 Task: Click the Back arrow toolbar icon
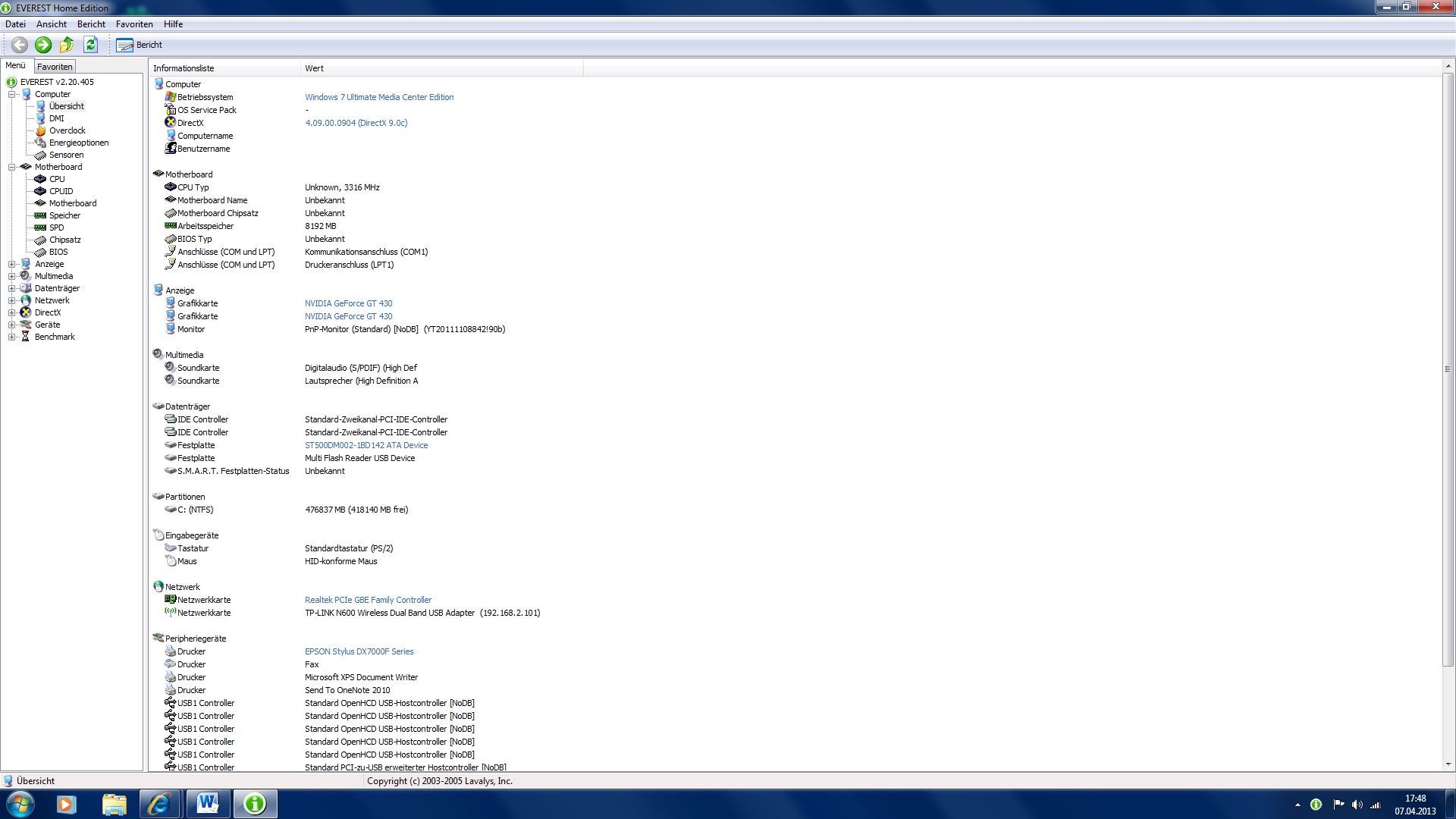point(20,45)
